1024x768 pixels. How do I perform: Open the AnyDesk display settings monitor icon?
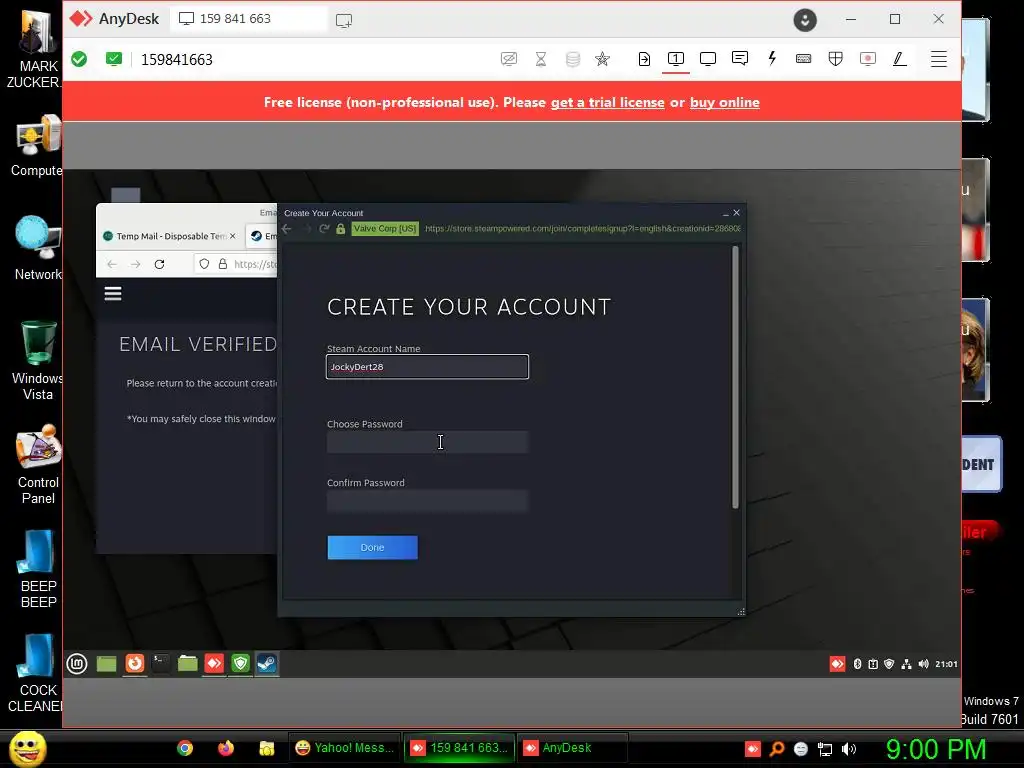tap(708, 59)
